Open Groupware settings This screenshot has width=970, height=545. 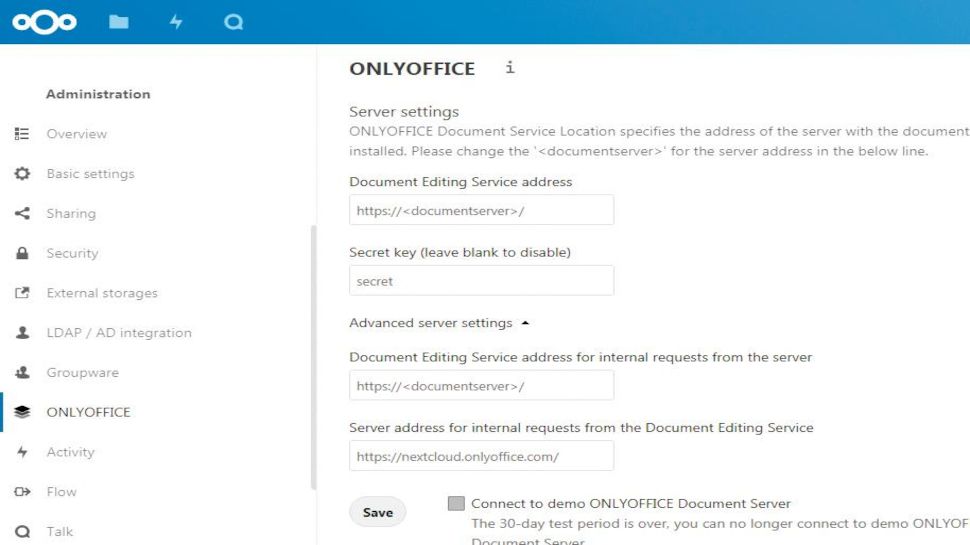[82, 372]
